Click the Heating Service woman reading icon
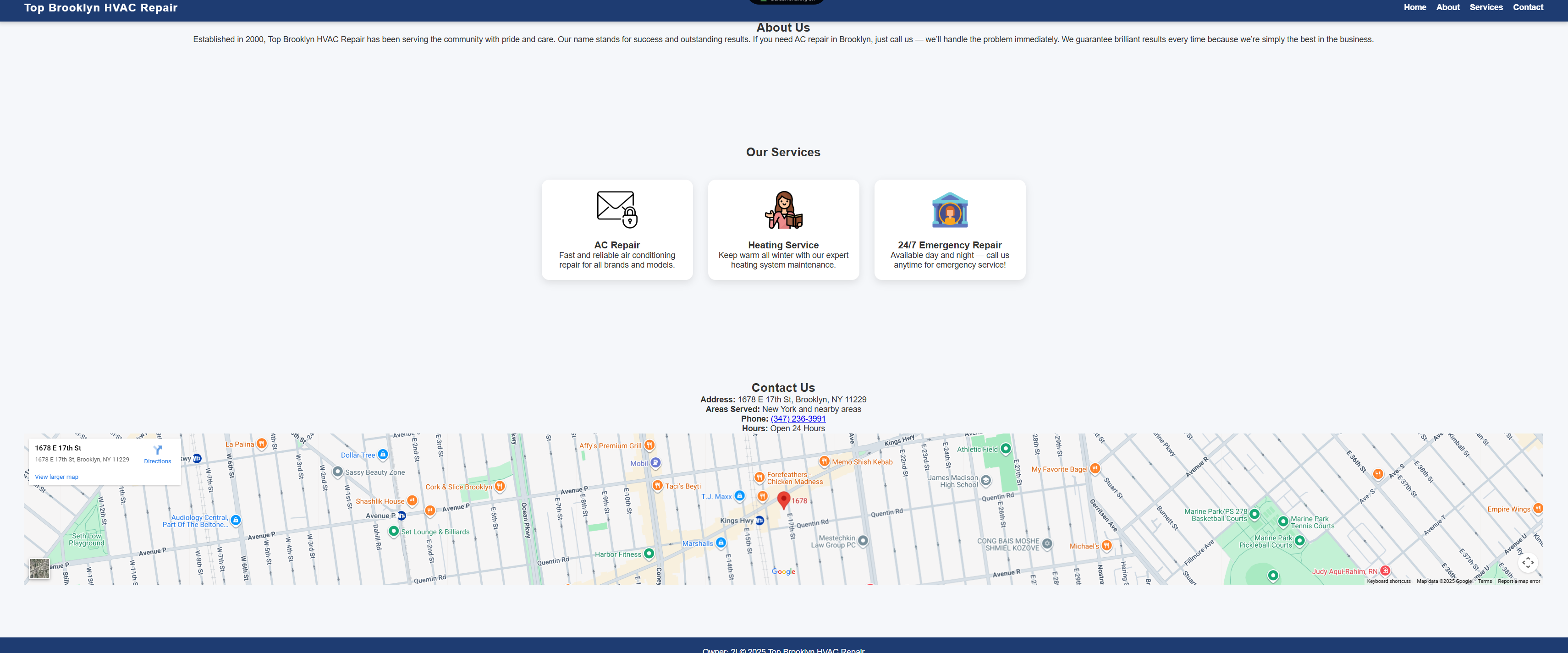This screenshot has width=1568, height=653. (783, 209)
